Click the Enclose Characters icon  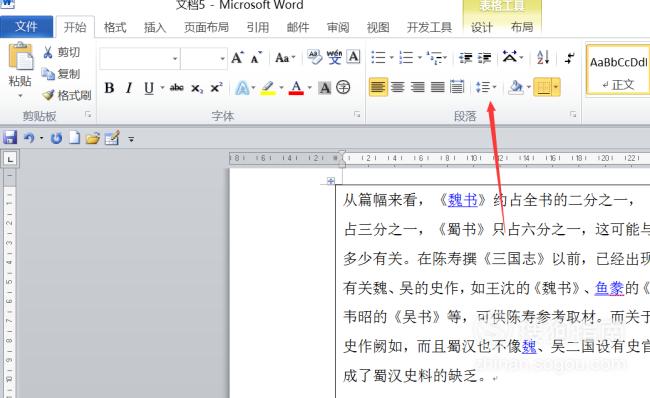pos(343,87)
